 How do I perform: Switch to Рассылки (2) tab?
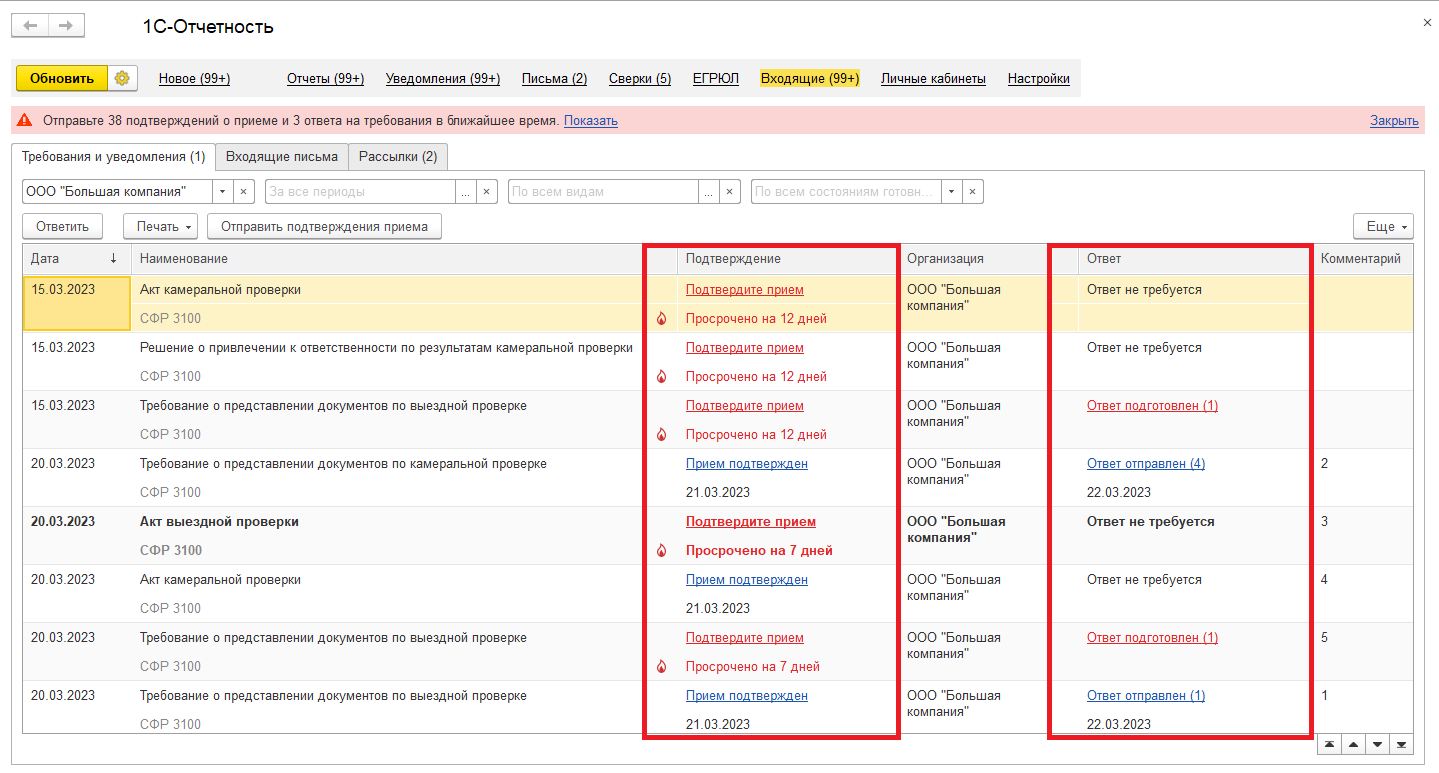point(398,157)
